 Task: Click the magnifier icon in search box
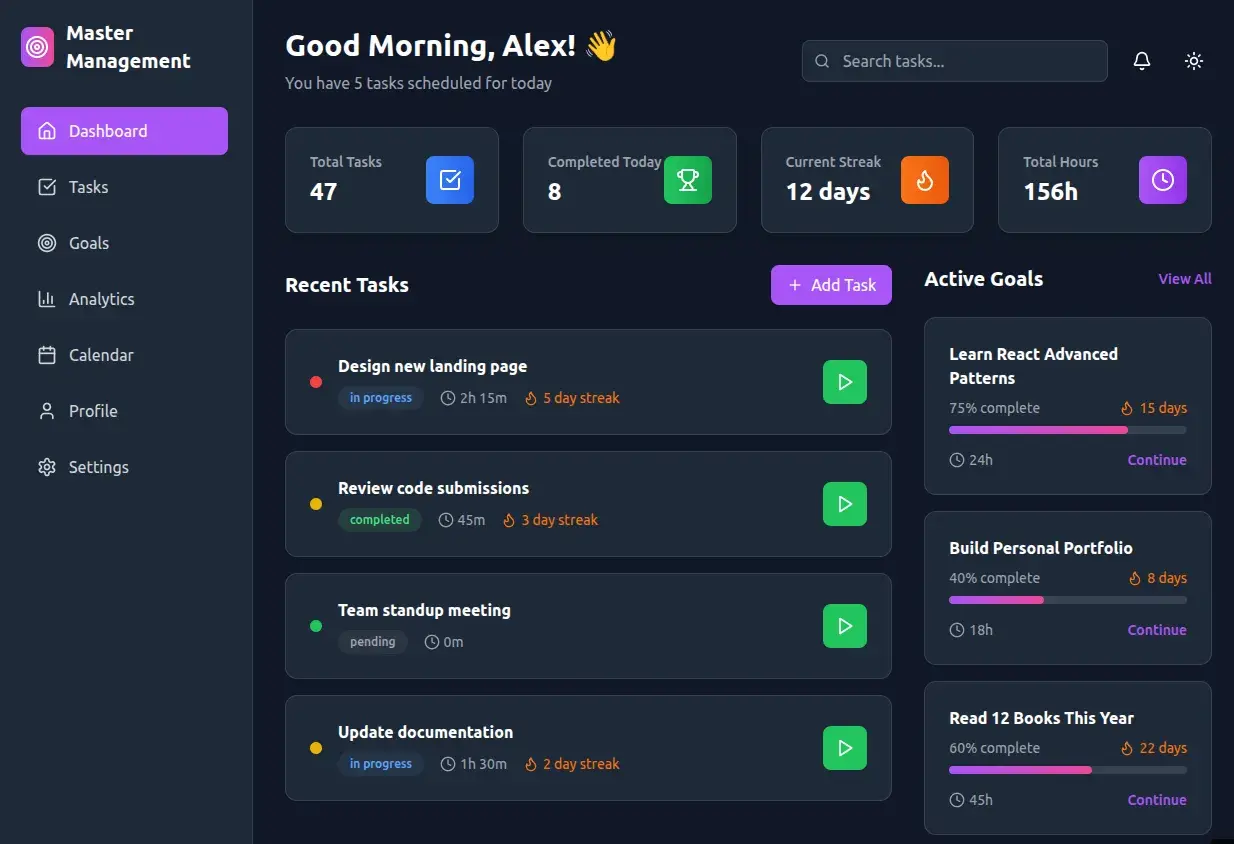coord(822,61)
